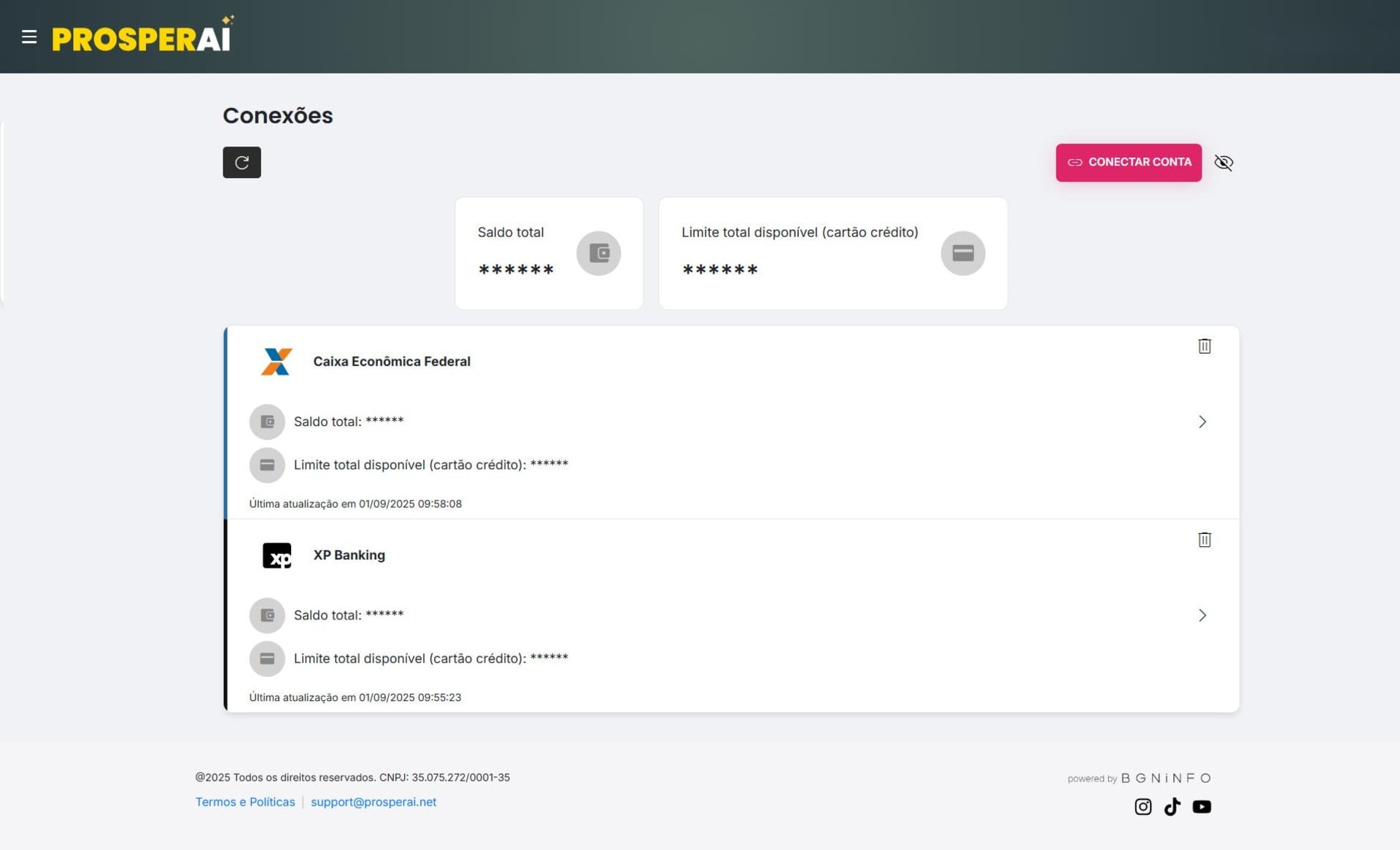
Task: Toggle balance visibility eye icon
Action: (x=1223, y=163)
